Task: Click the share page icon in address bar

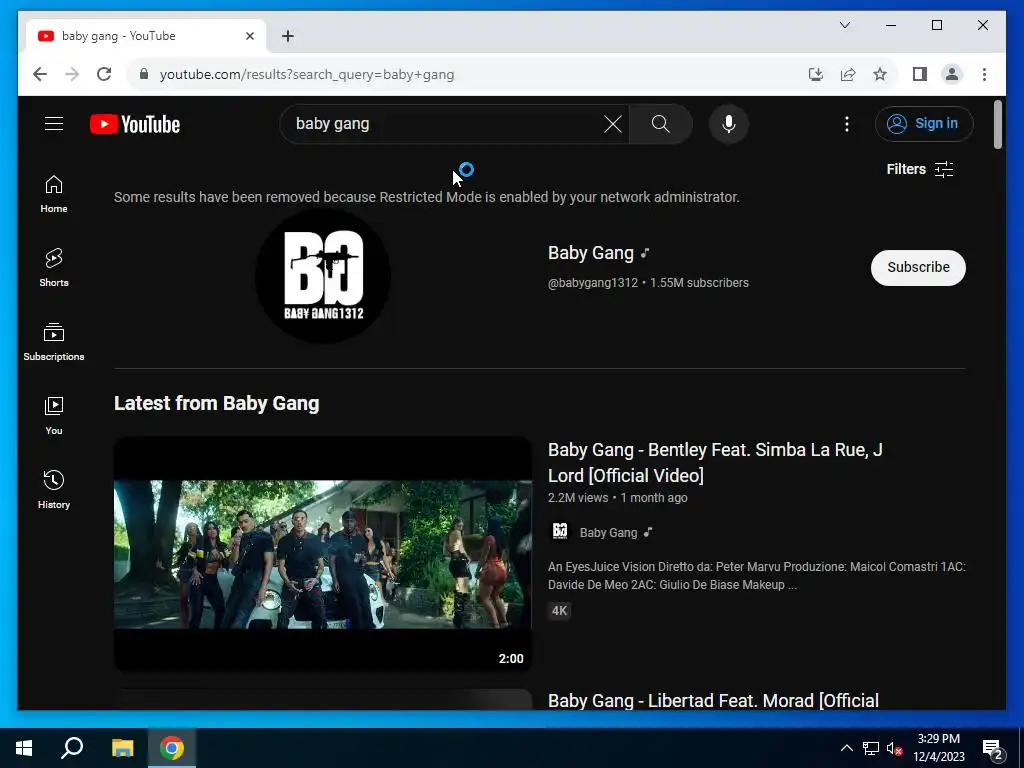Action: coord(848,74)
